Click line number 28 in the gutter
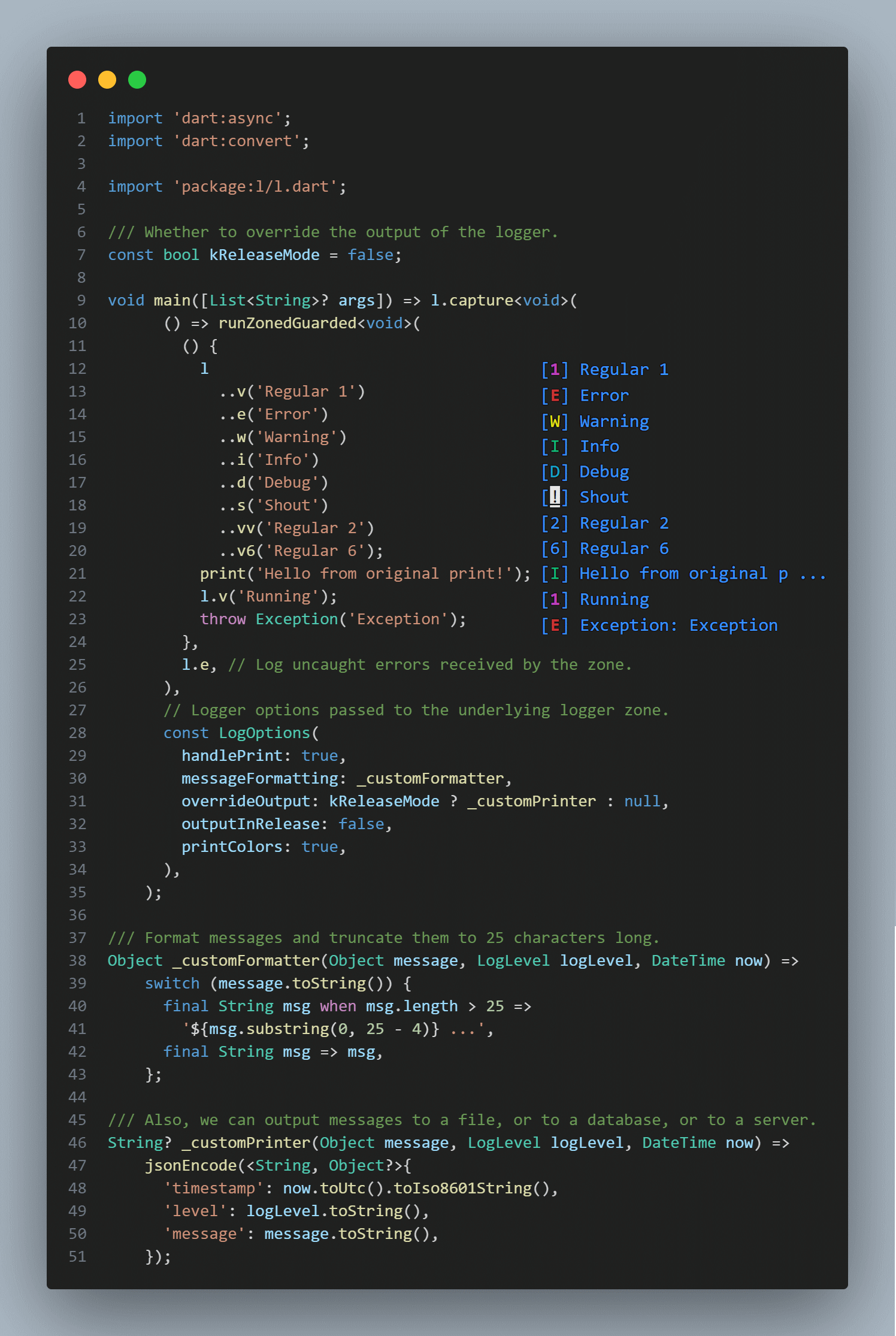Image resolution: width=896 pixels, height=1336 pixels. click(x=77, y=733)
